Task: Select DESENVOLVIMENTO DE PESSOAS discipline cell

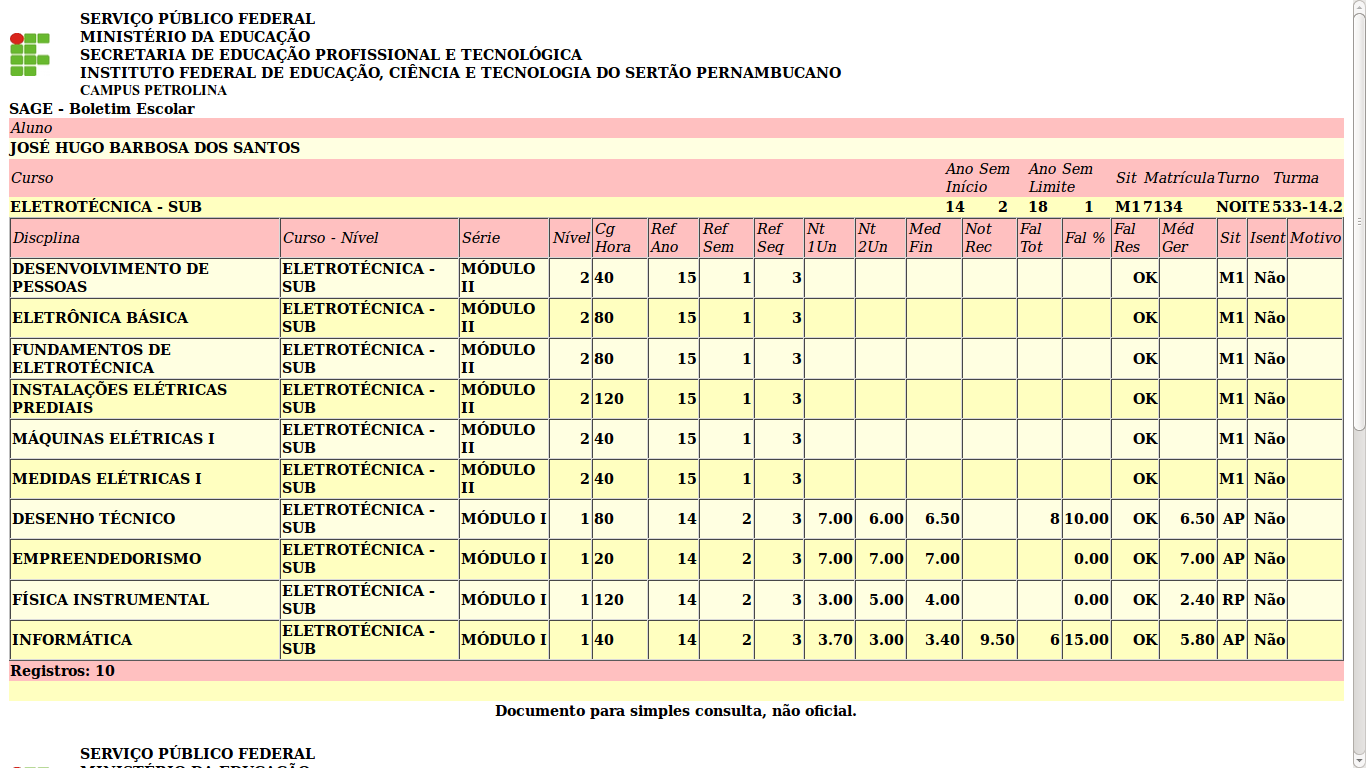Action: 145,278
